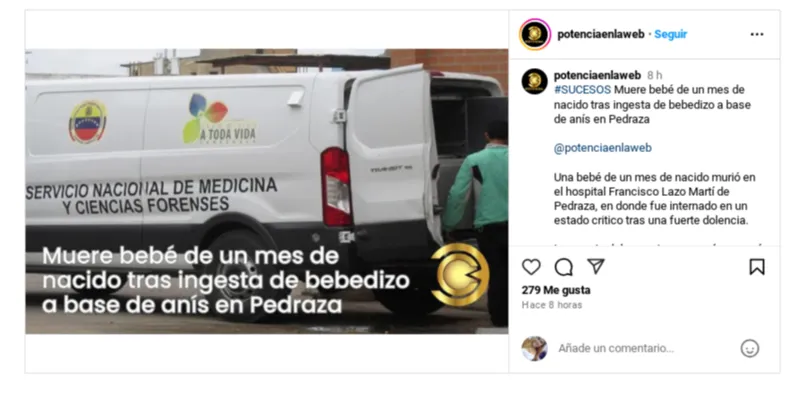The width and height of the screenshot is (807, 400).
Task: Click your commenter profile picture
Action: [534, 349]
